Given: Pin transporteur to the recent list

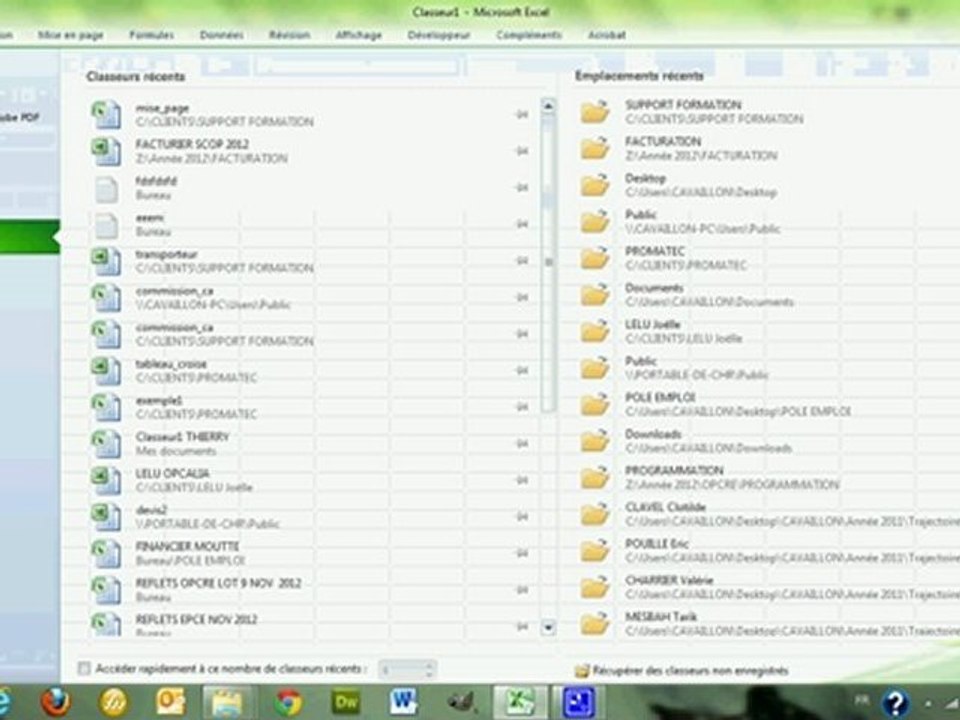Looking at the screenshot, I should [522, 261].
